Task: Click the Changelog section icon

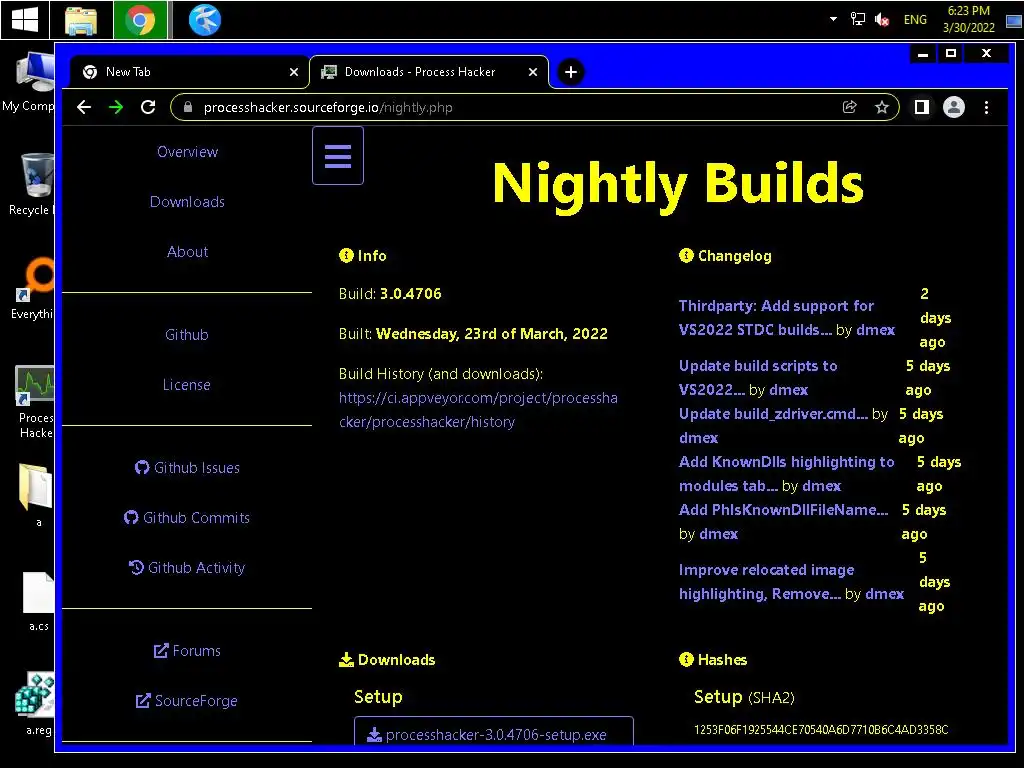Action: pyautogui.click(x=686, y=255)
